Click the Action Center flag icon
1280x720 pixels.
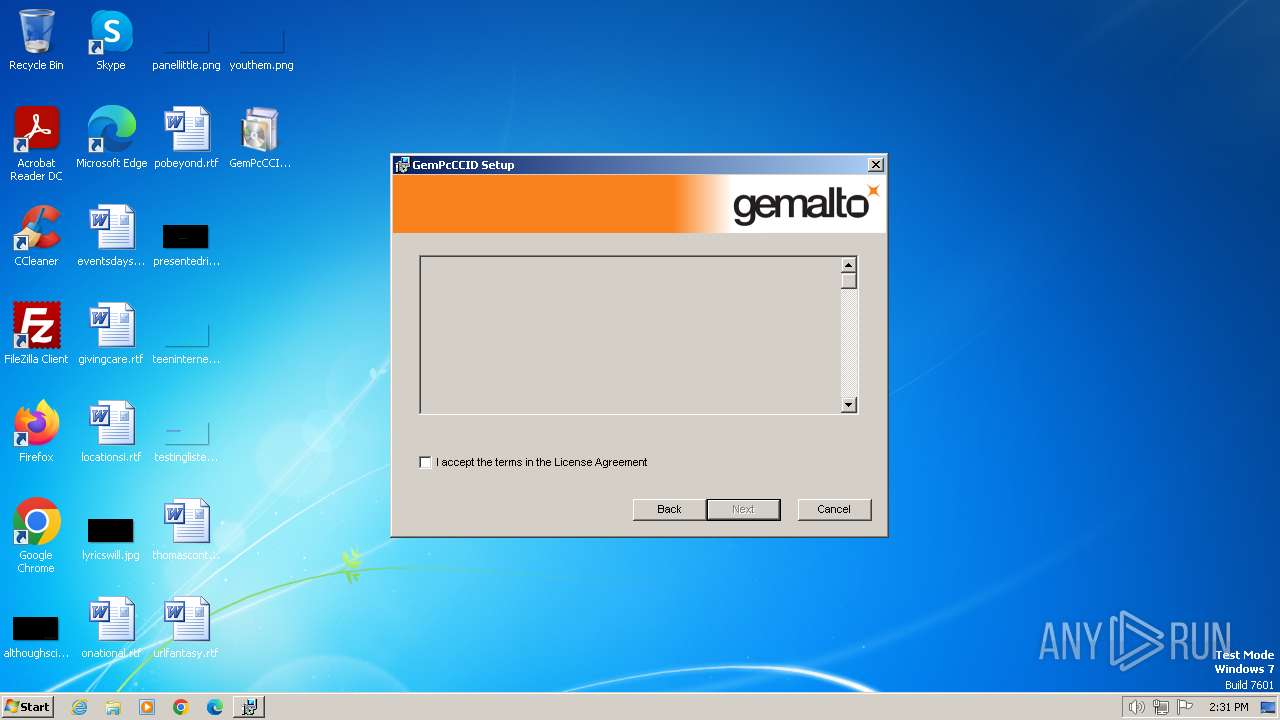click(x=1186, y=707)
